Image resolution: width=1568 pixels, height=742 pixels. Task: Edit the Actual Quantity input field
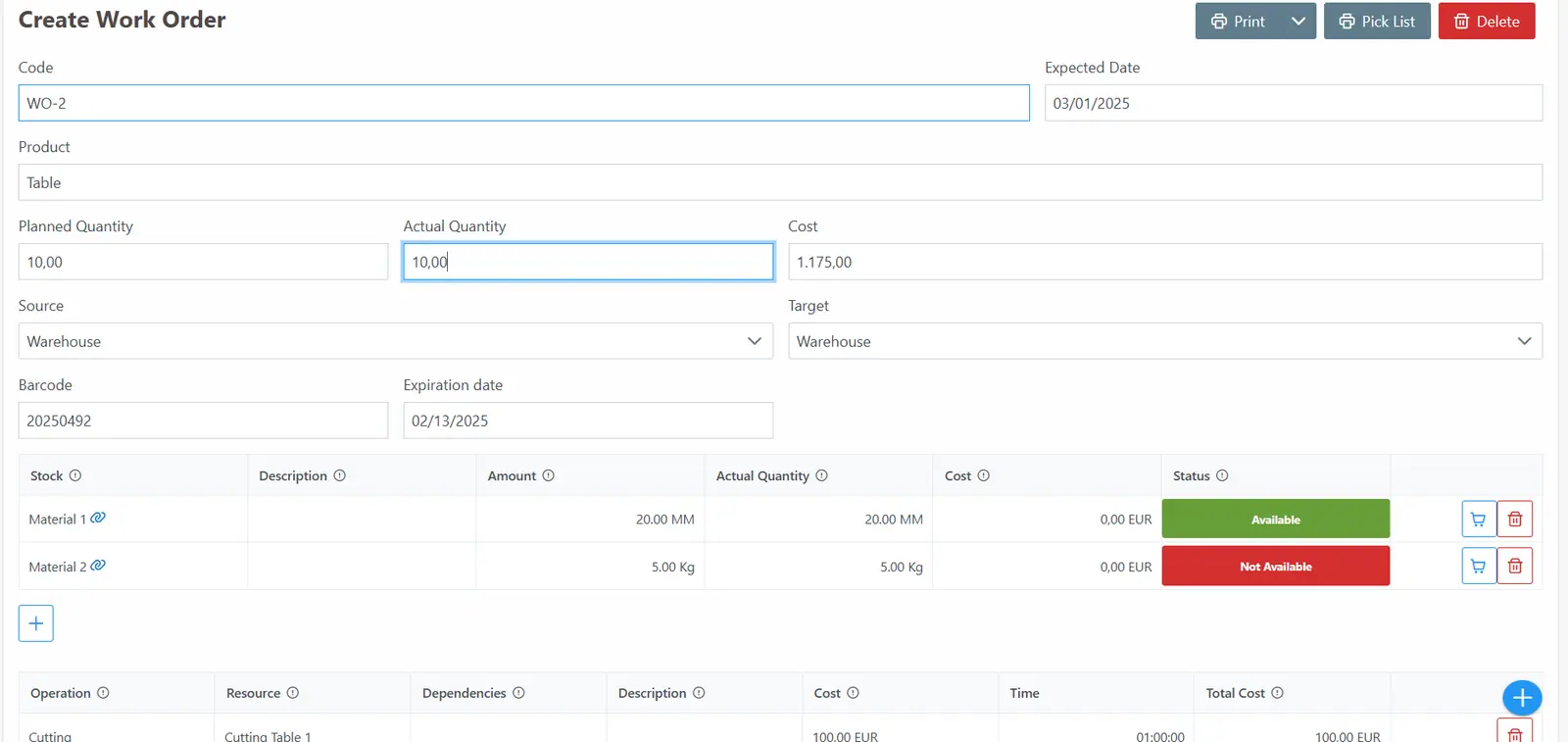point(588,262)
